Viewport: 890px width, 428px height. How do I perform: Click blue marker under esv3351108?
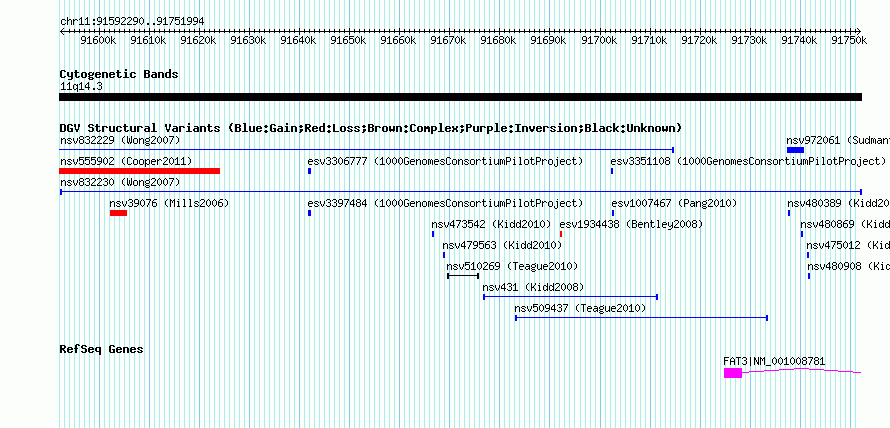point(612,171)
